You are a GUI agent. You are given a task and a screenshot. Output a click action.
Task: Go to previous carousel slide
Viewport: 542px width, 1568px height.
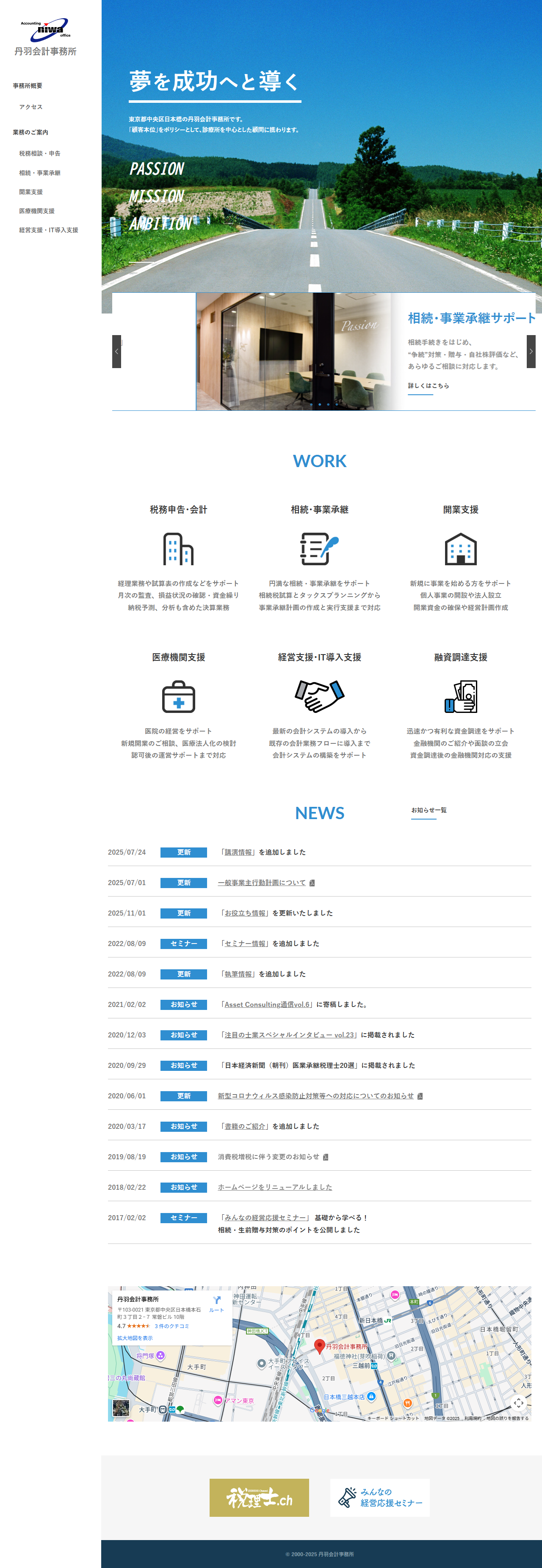point(116,351)
